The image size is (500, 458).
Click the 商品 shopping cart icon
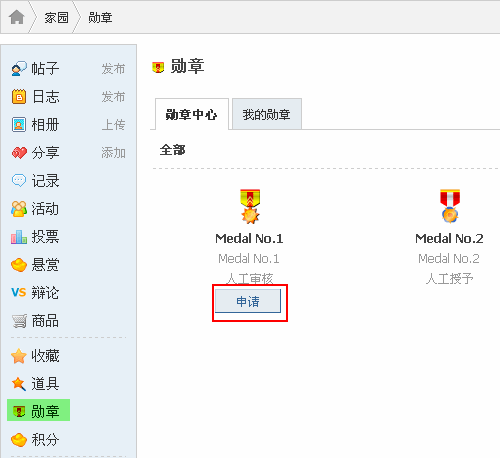point(19,321)
